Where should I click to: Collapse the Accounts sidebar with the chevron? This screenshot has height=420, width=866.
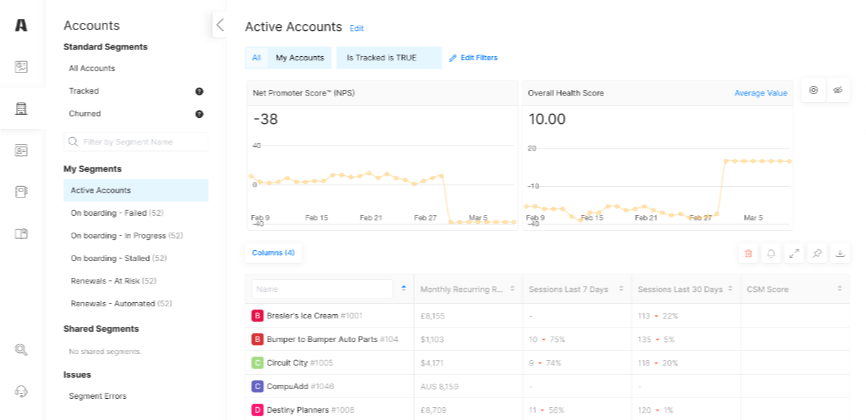pyautogui.click(x=220, y=24)
